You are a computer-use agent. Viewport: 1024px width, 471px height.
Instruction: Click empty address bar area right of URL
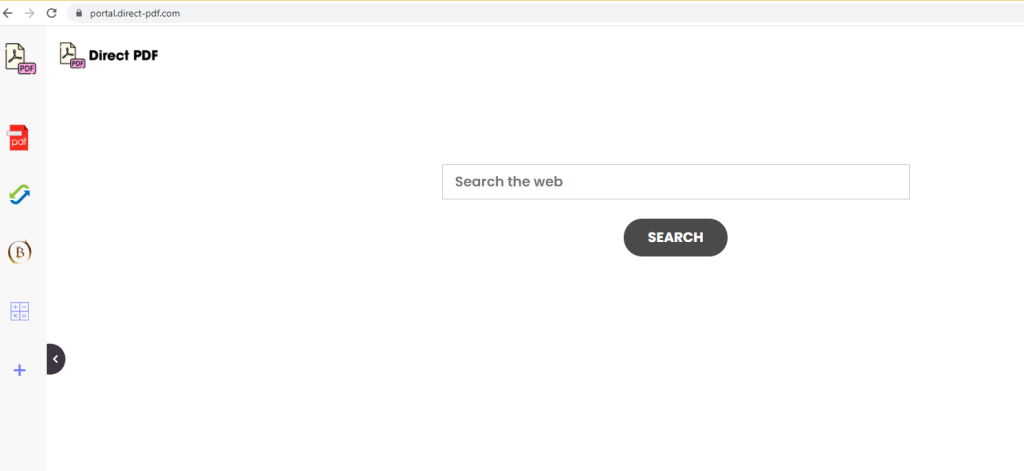click(588, 13)
